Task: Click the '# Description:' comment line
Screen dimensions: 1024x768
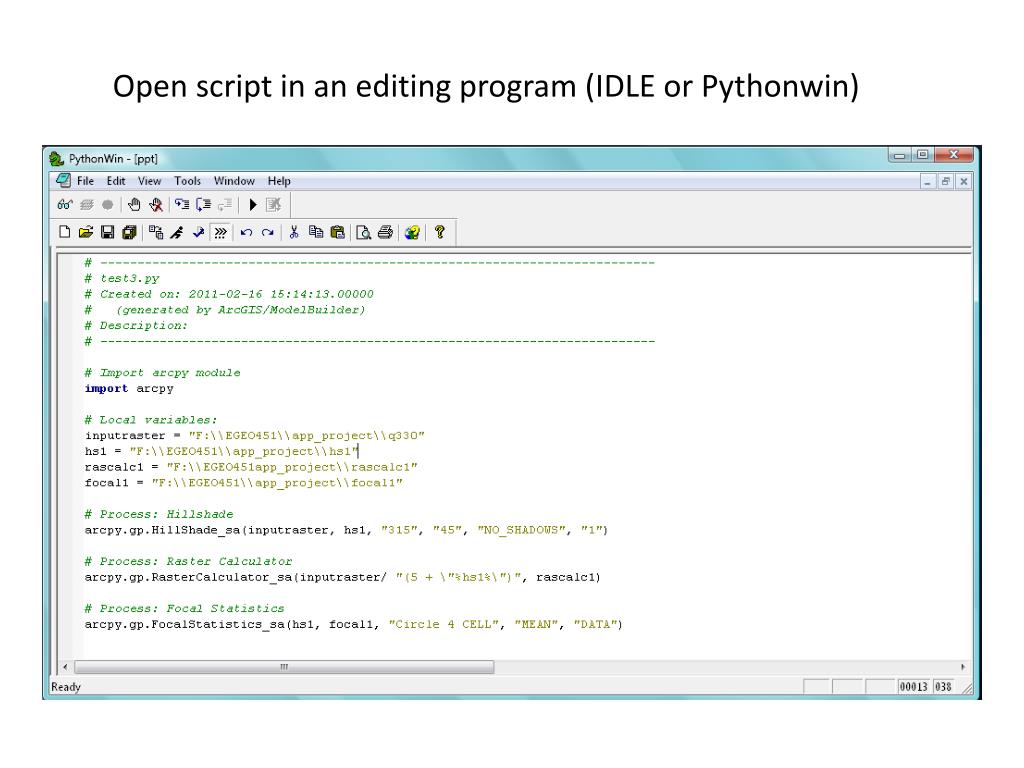Action: 136,325
